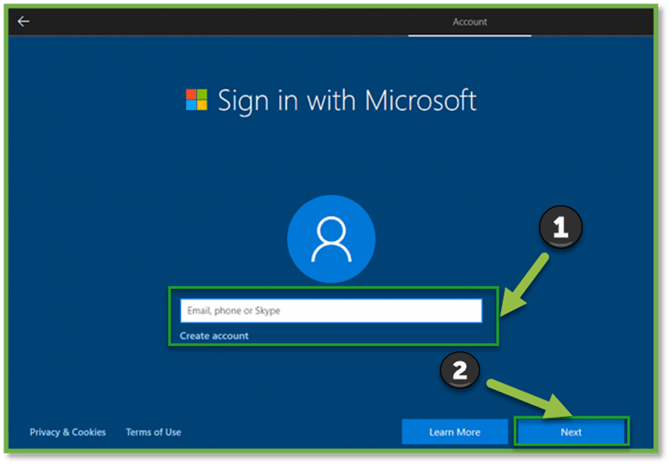Screen dimensions: 670x465
Task: Click the back arrow icon
Action: (24, 21)
